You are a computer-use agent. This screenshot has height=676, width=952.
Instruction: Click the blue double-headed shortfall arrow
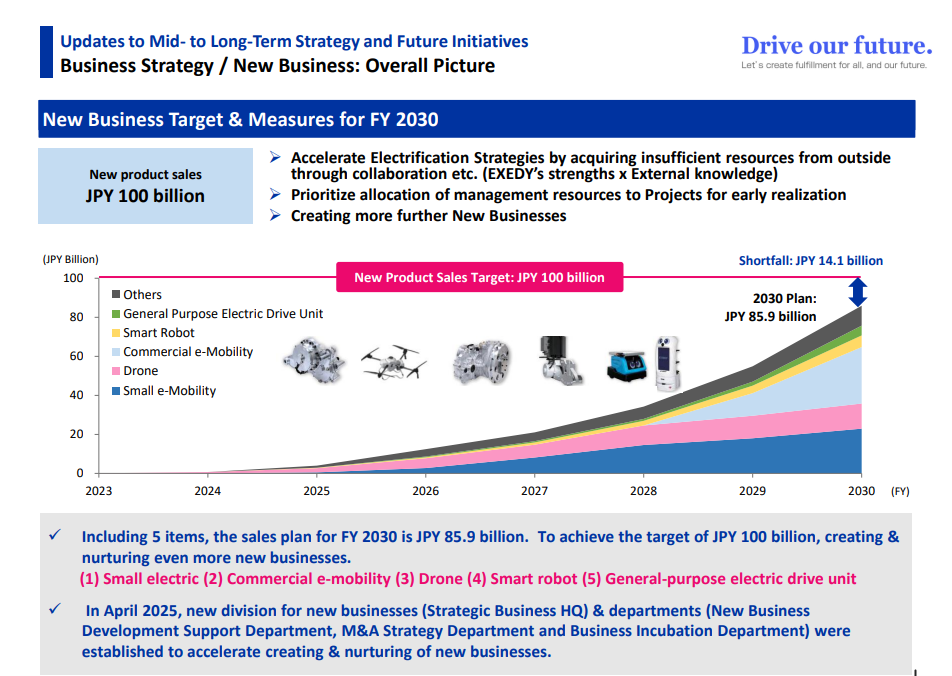[858, 293]
